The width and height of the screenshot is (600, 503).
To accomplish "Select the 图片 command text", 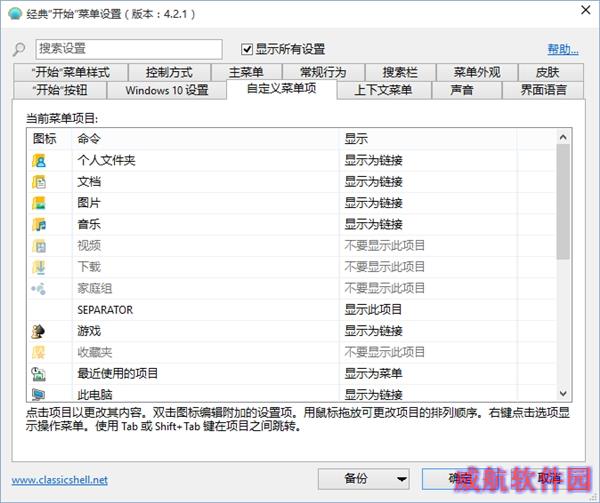I will click(x=89, y=203).
